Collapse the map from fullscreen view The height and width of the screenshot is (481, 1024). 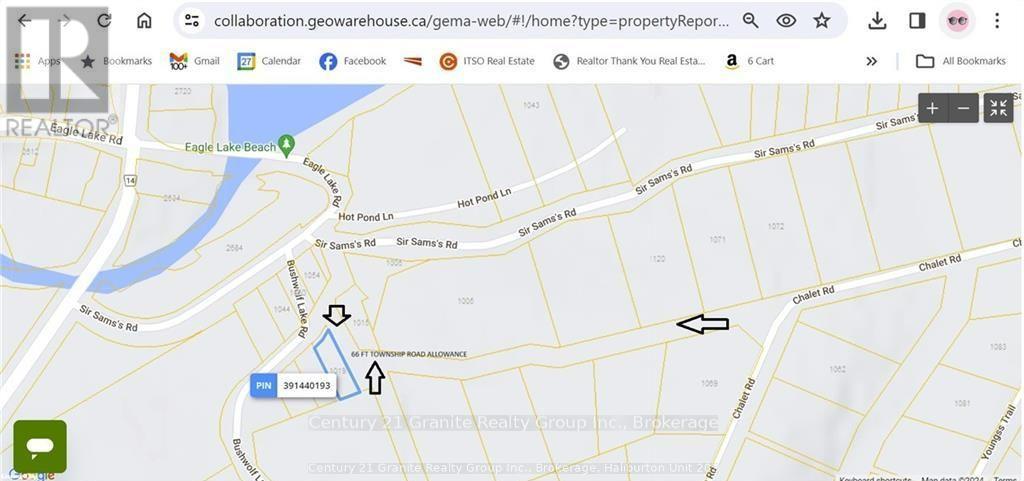tap(998, 108)
